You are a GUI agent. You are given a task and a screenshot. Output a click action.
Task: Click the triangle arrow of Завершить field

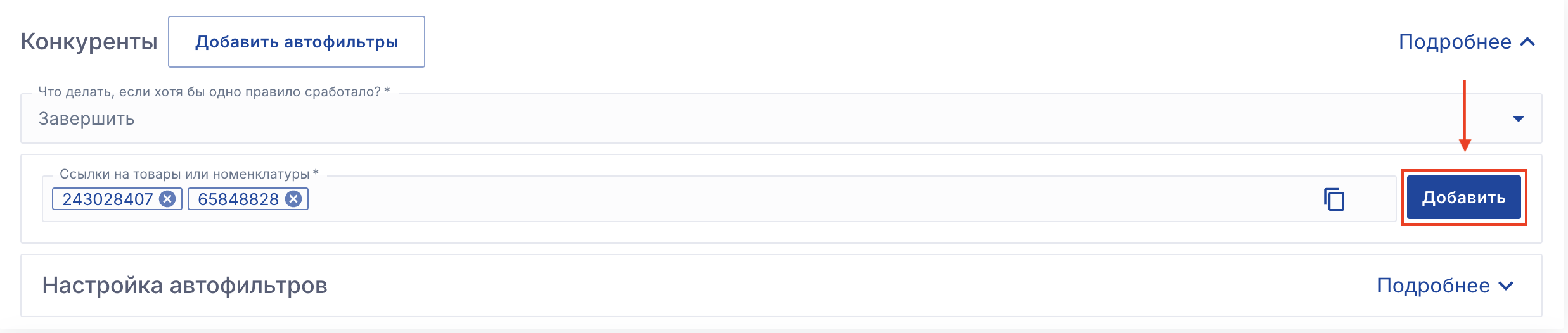[1518, 119]
